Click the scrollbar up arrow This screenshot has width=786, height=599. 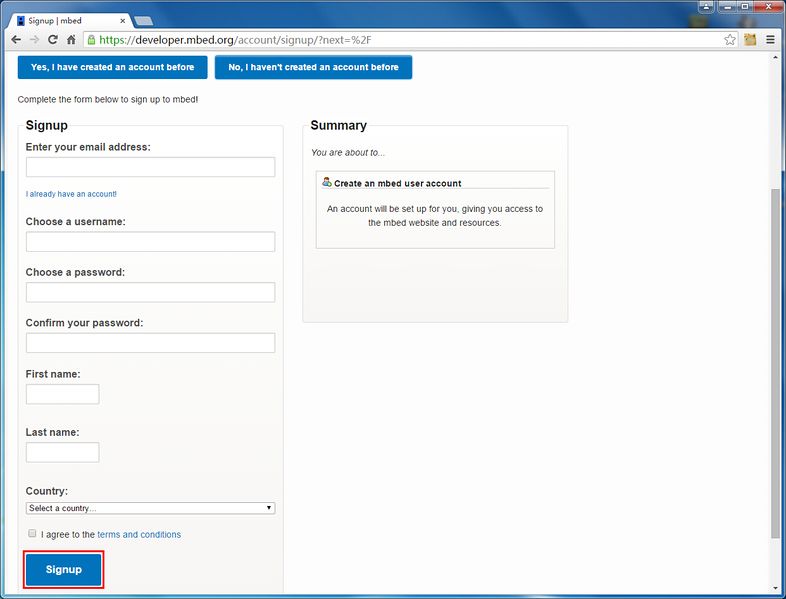tap(775, 58)
